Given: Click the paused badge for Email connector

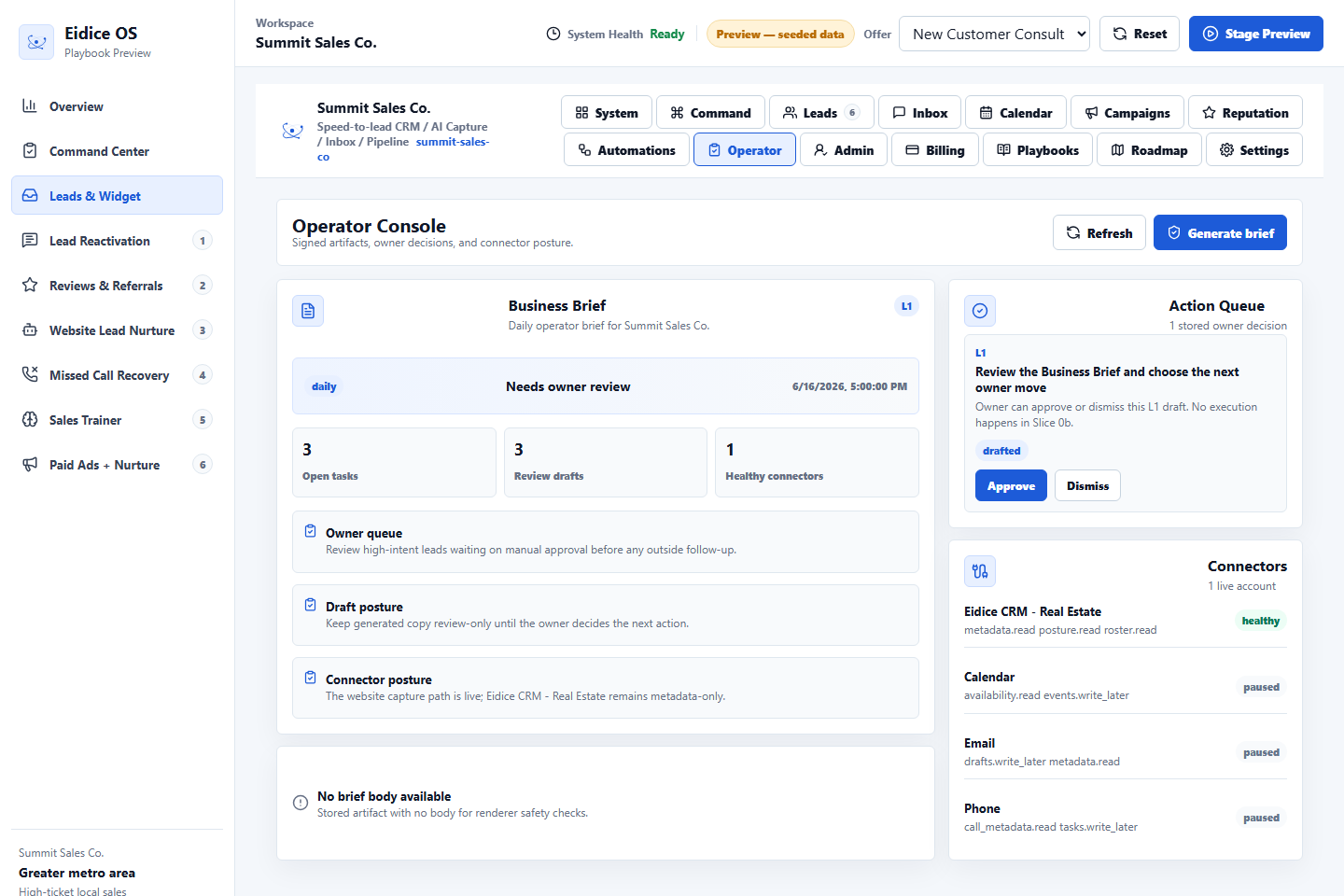Looking at the screenshot, I should pos(1261,752).
